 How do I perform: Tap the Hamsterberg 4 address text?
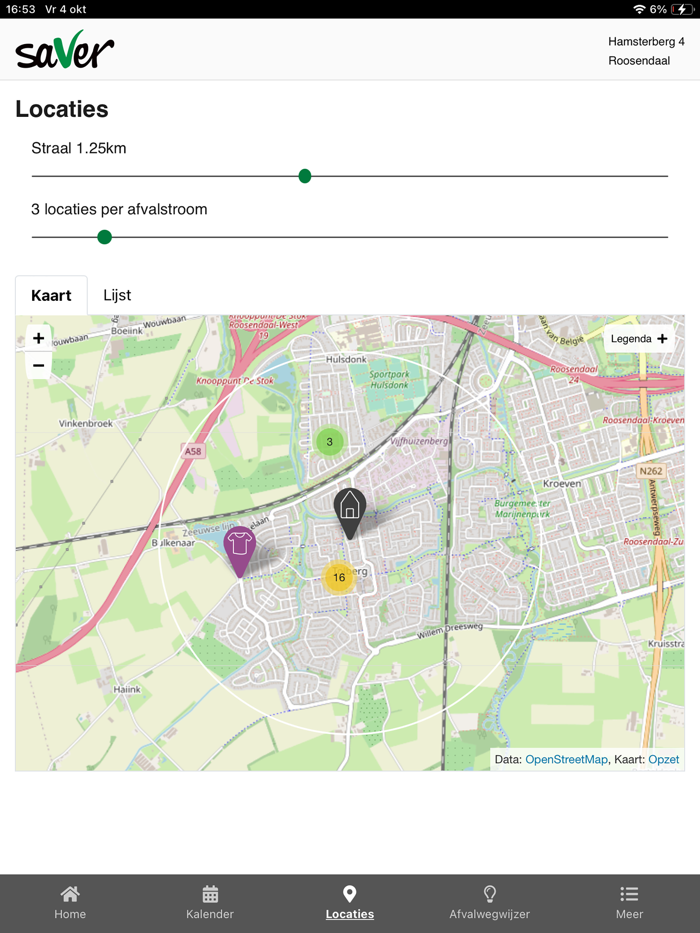[646, 42]
